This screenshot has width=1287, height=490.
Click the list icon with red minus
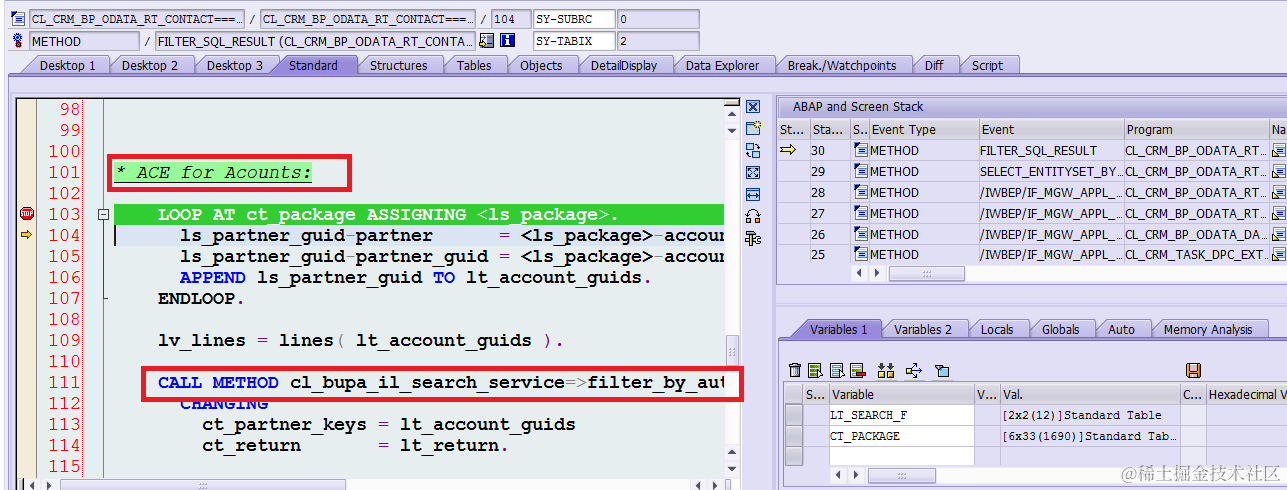tap(856, 370)
